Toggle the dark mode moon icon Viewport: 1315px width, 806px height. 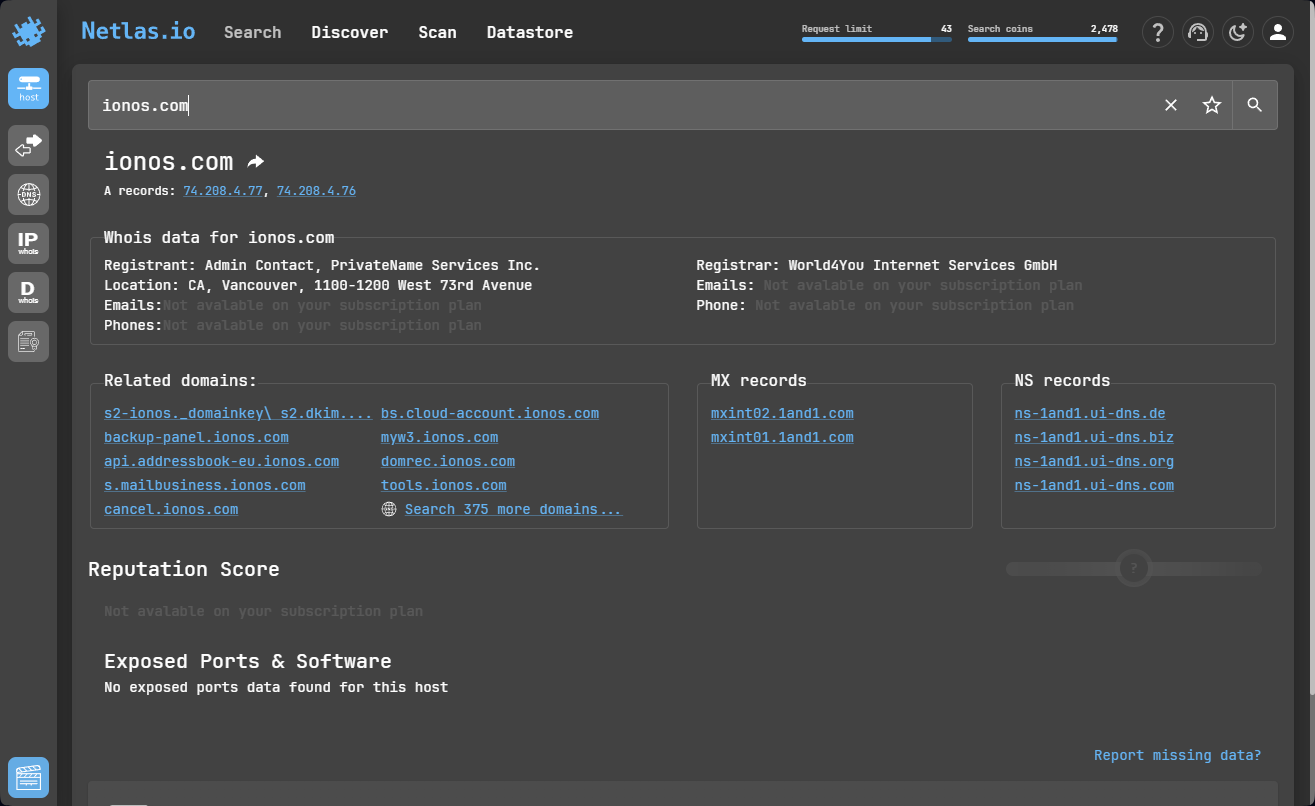(1238, 32)
